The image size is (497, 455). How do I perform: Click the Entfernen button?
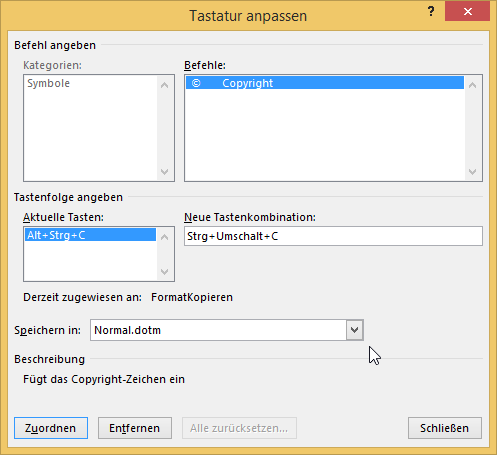click(135, 428)
